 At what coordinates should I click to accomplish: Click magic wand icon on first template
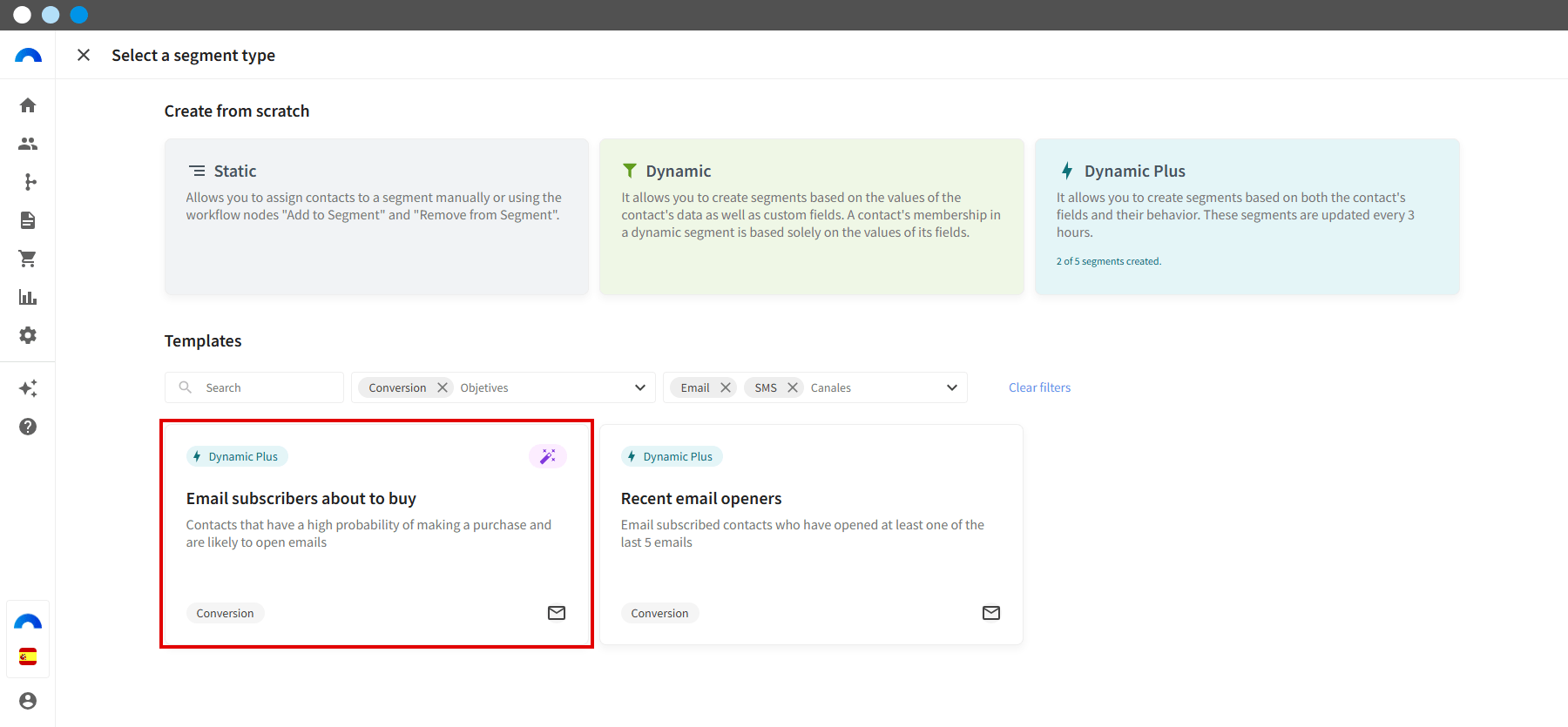pyautogui.click(x=548, y=456)
